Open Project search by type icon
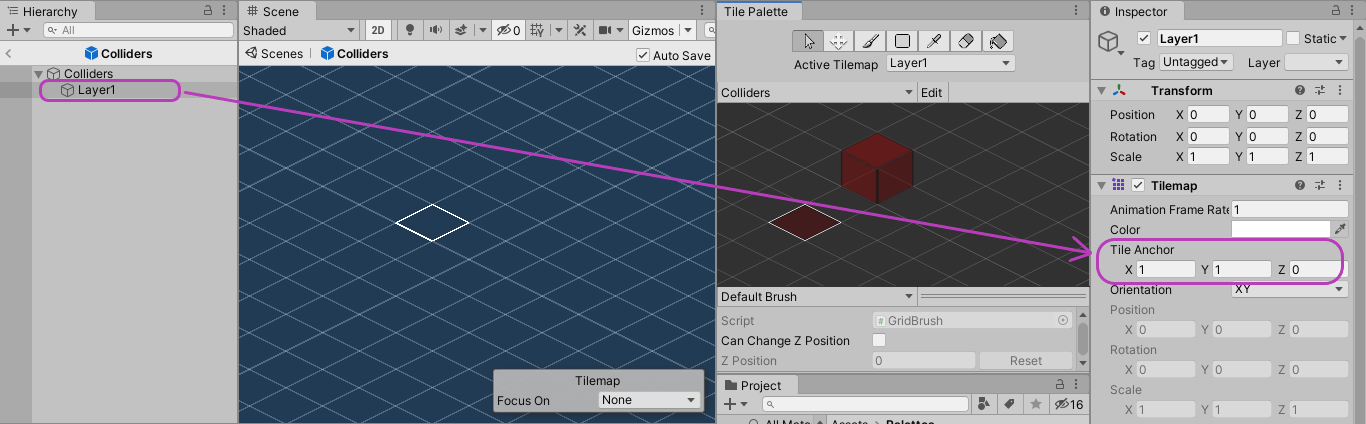1366x424 pixels. point(984,404)
